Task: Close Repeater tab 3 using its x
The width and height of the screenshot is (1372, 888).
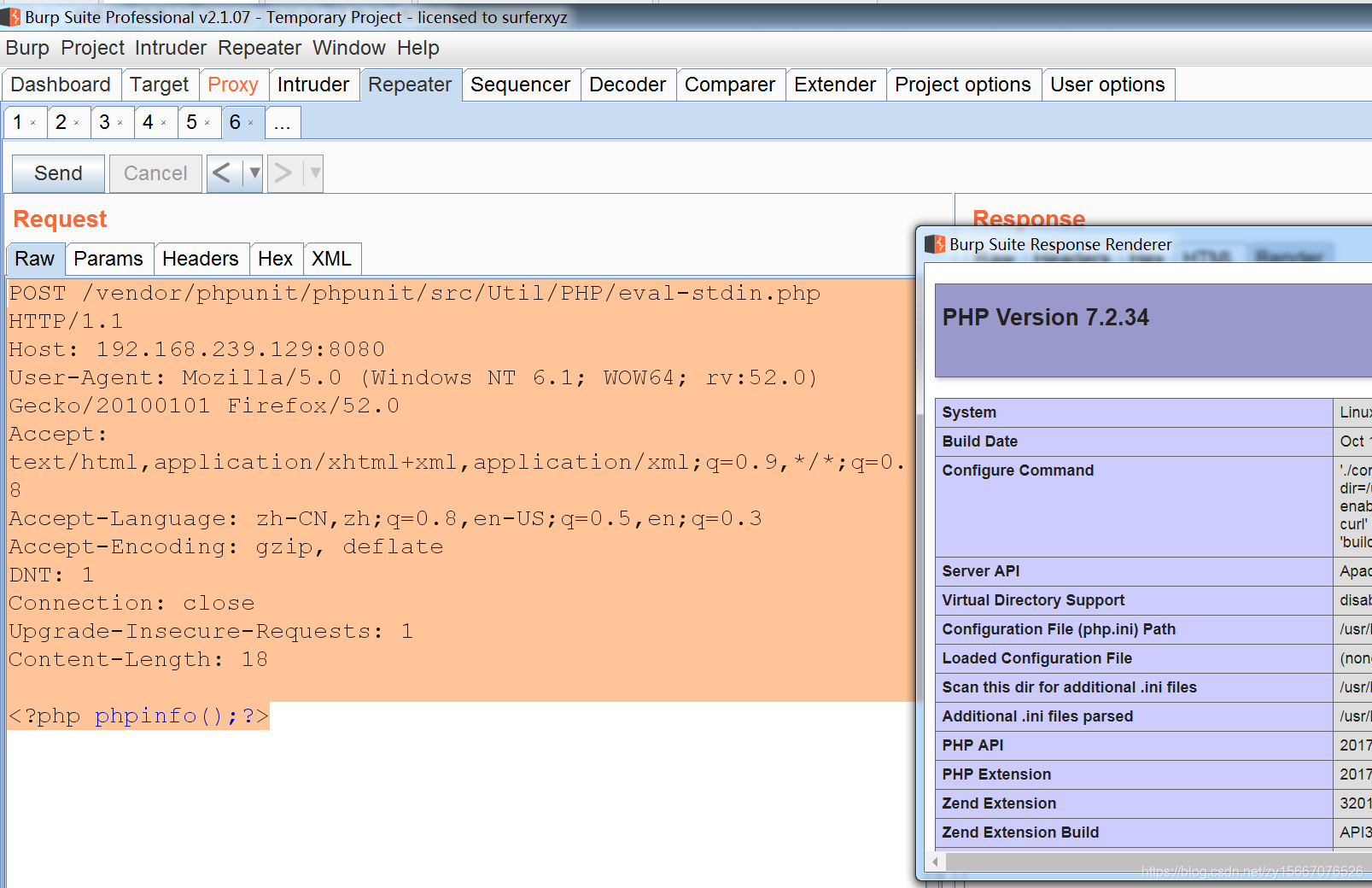Action: [x=120, y=123]
